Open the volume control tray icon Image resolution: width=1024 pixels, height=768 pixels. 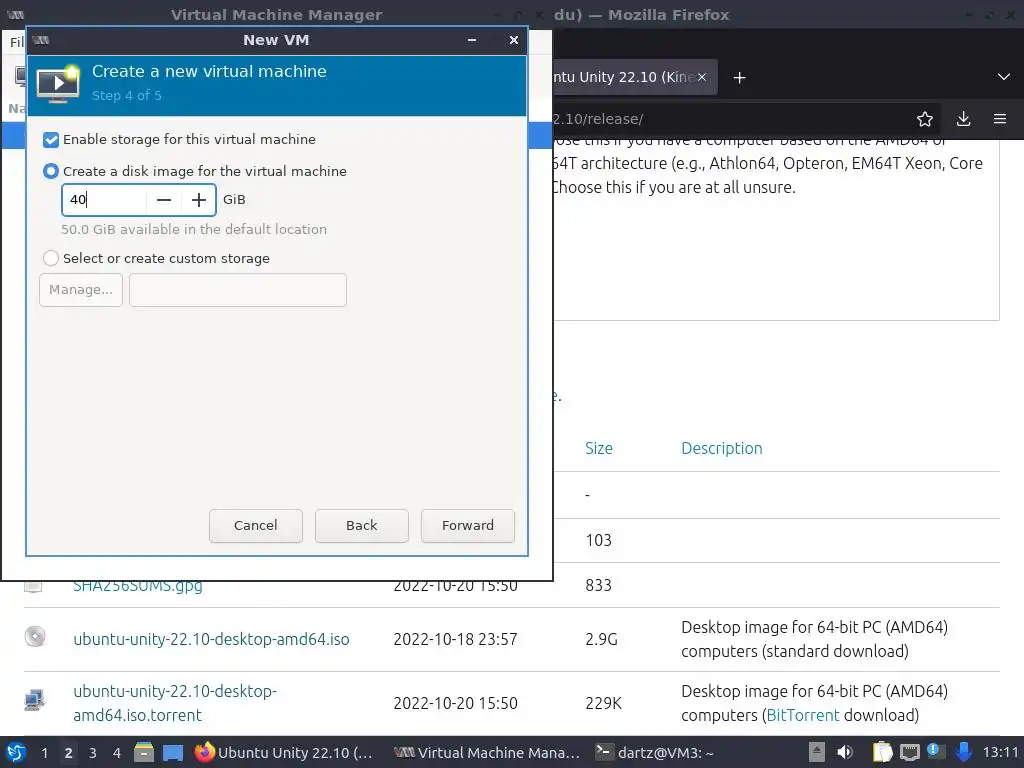(x=845, y=752)
